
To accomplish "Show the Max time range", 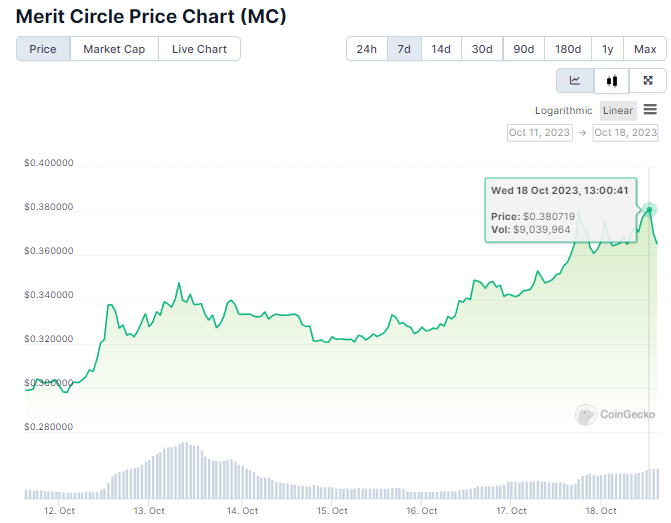I will tap(644, 49).
